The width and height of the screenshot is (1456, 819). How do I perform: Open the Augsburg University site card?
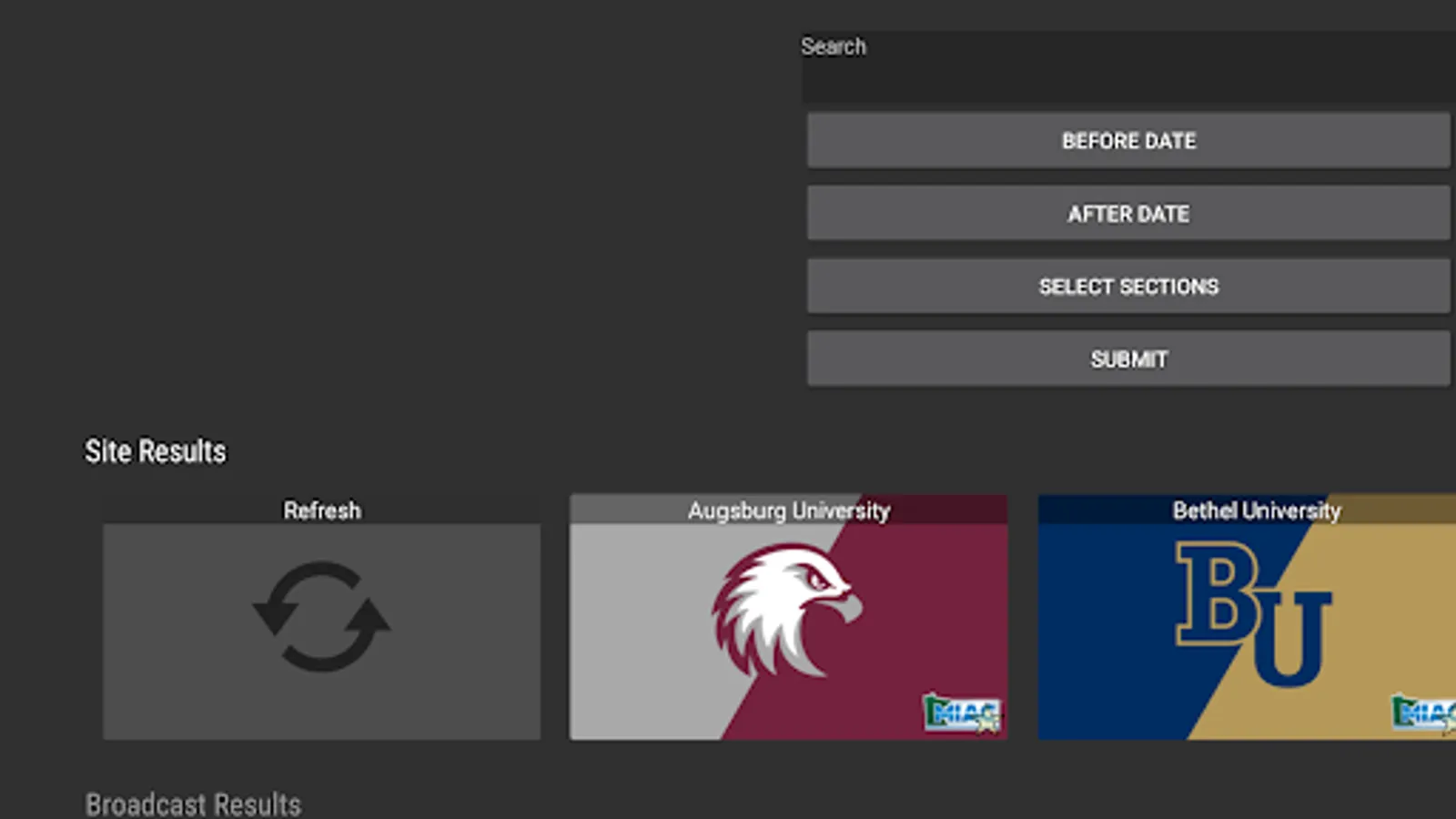[x=788, y=617]
